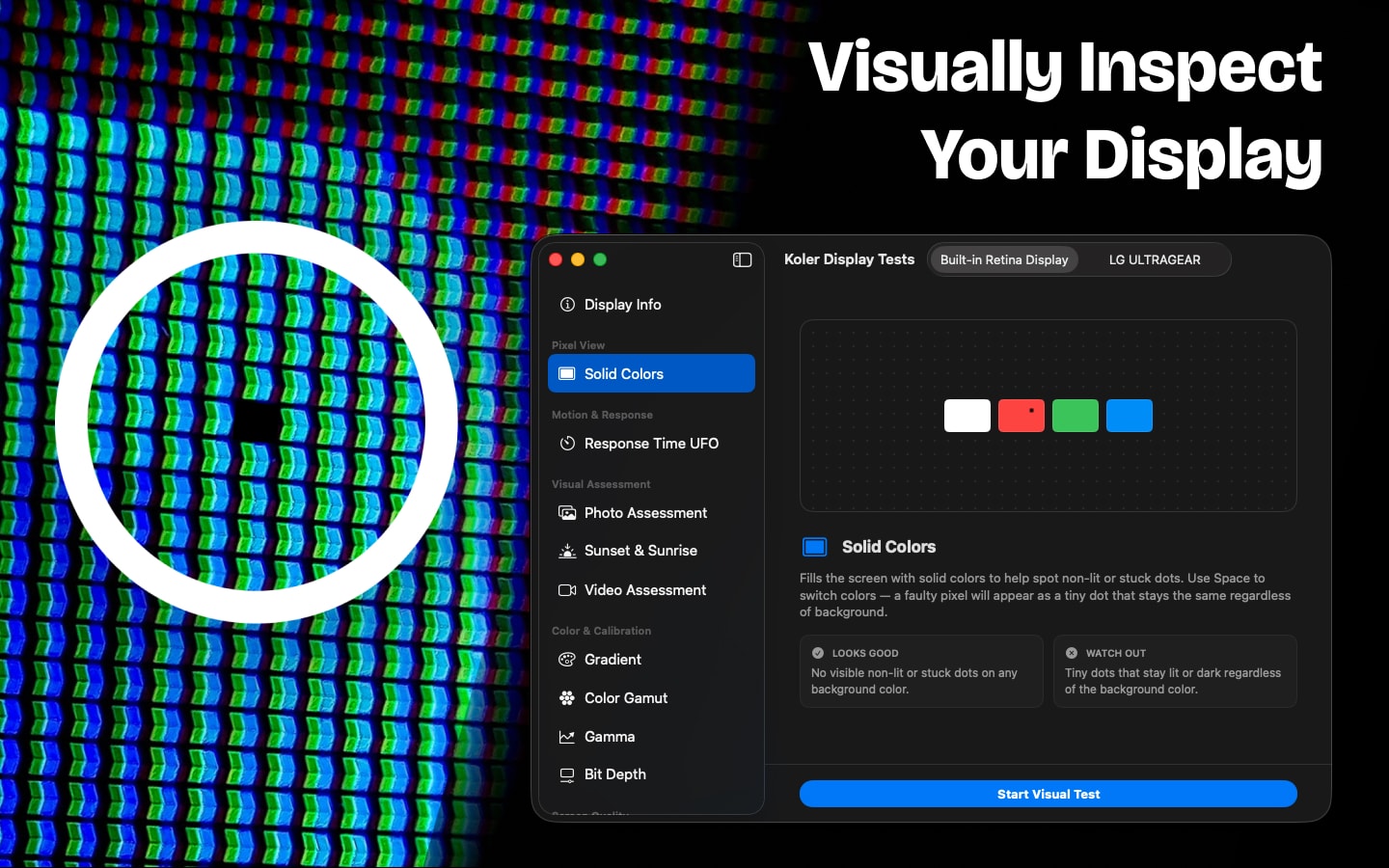Select the Video Assessment camera icon
The image size is (1389, 868).
(567, 589)
